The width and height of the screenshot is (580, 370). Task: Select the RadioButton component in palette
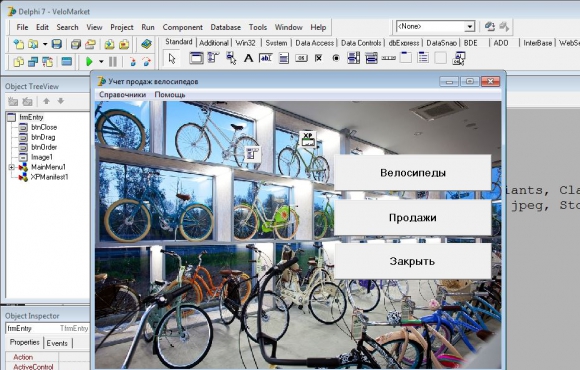[336, 58]
